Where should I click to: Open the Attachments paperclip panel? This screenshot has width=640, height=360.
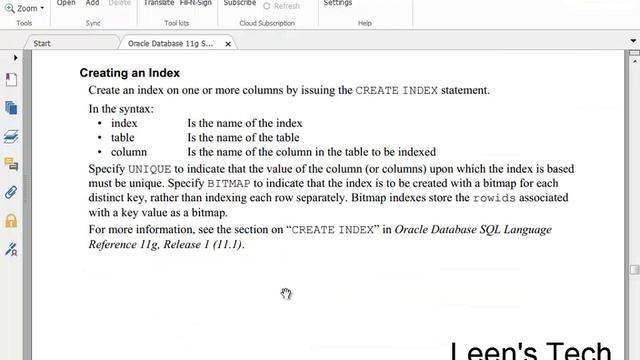coord(11,192)
